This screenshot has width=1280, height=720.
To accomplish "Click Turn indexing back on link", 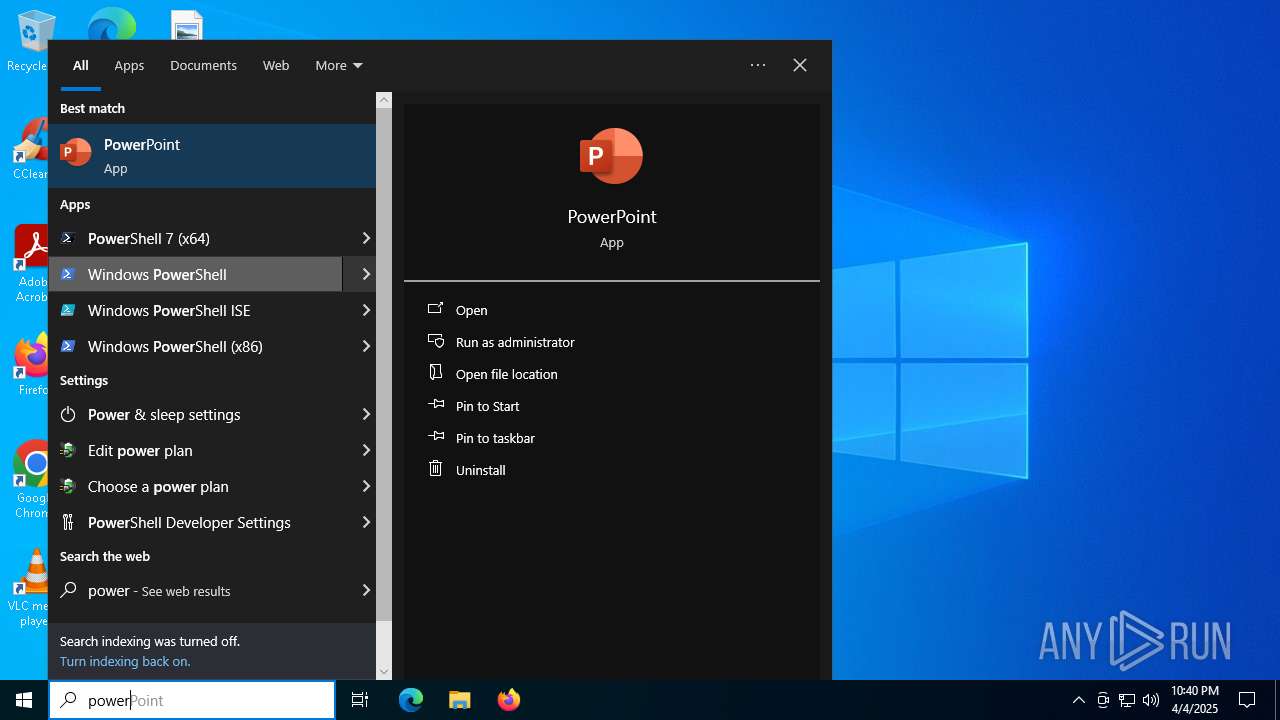I will coord(125,661).
